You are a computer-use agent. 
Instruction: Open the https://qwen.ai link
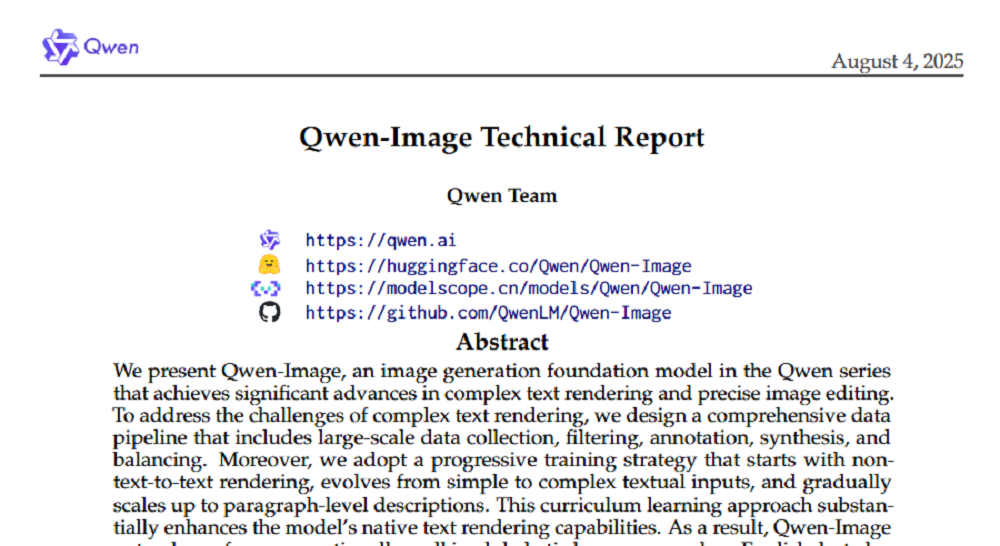pos(381,240)
